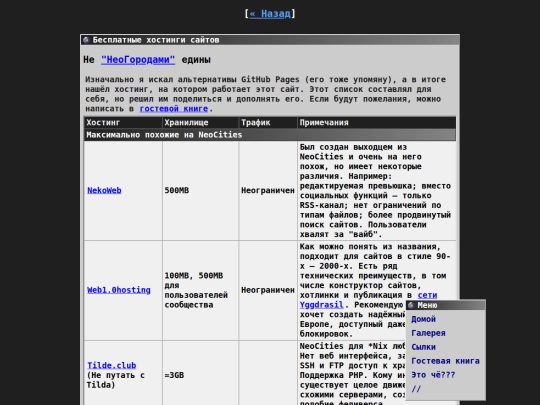The image size is (540, 405).
Task: Open the Tilde.club link
Action: pyautogui.click(x=112, y=365)
